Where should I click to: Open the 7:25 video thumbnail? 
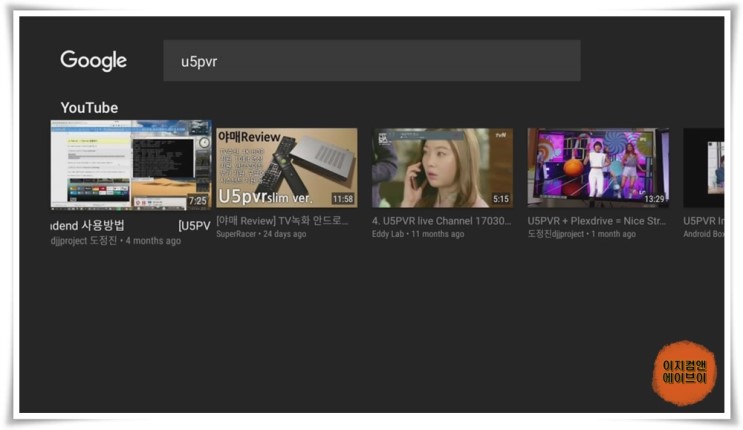coord(131,165)
